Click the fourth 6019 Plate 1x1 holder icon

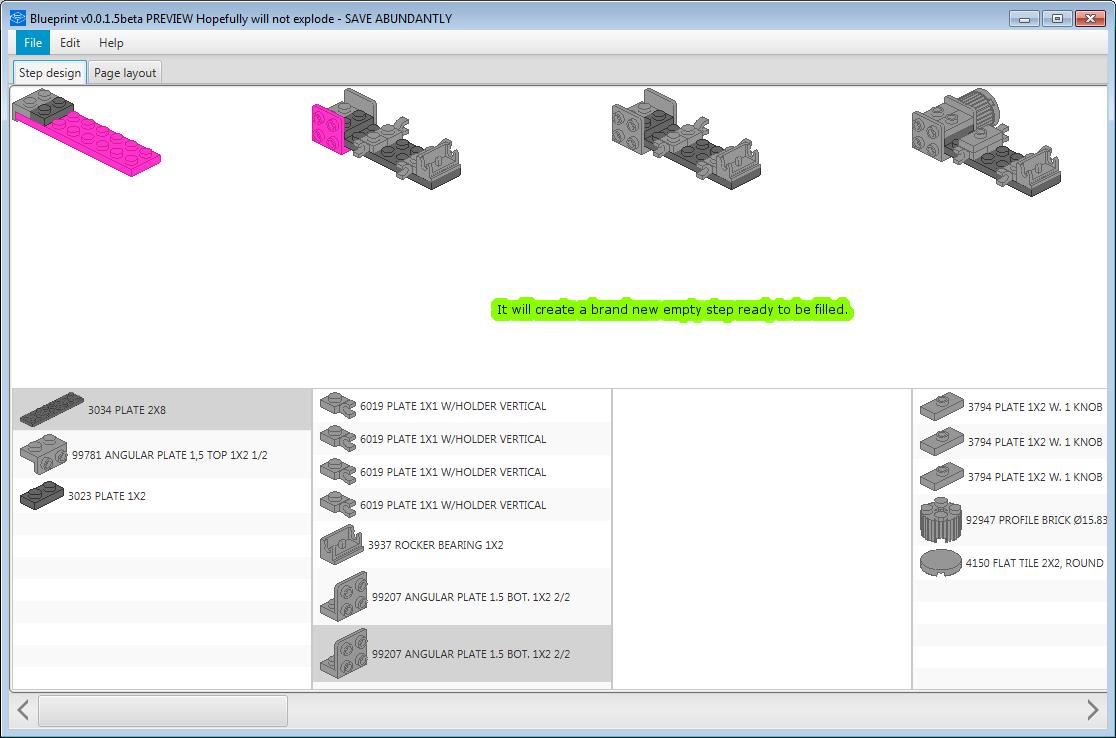click(338, 504)
